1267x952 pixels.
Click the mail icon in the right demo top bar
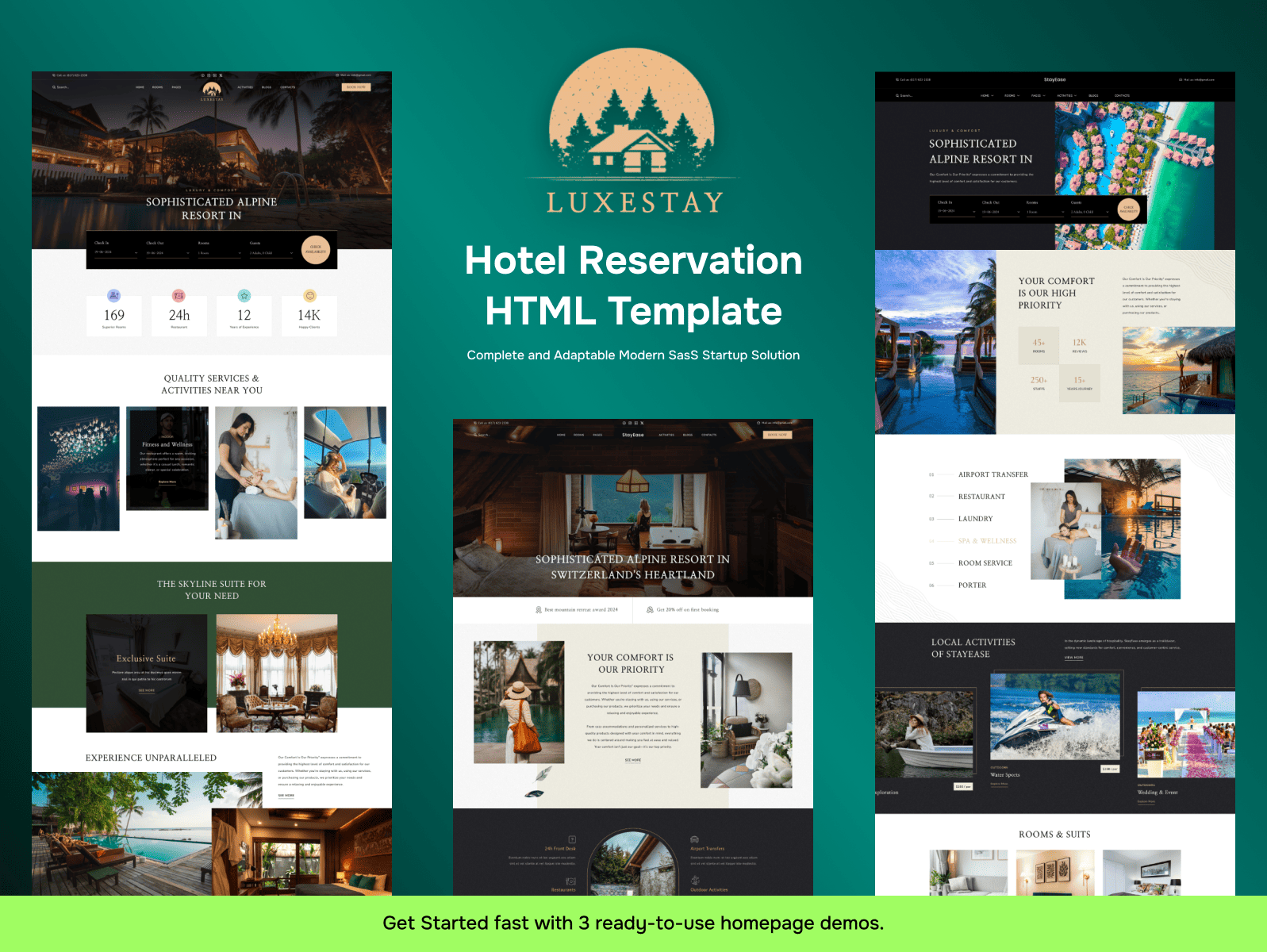pos(1181,79)
